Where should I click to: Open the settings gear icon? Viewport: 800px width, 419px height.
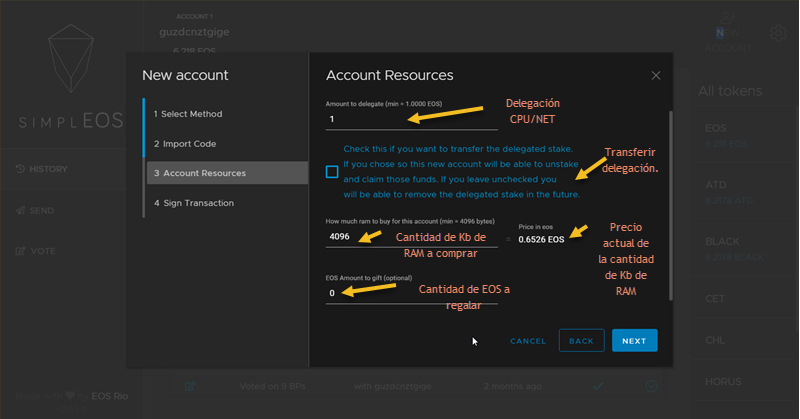778,33
